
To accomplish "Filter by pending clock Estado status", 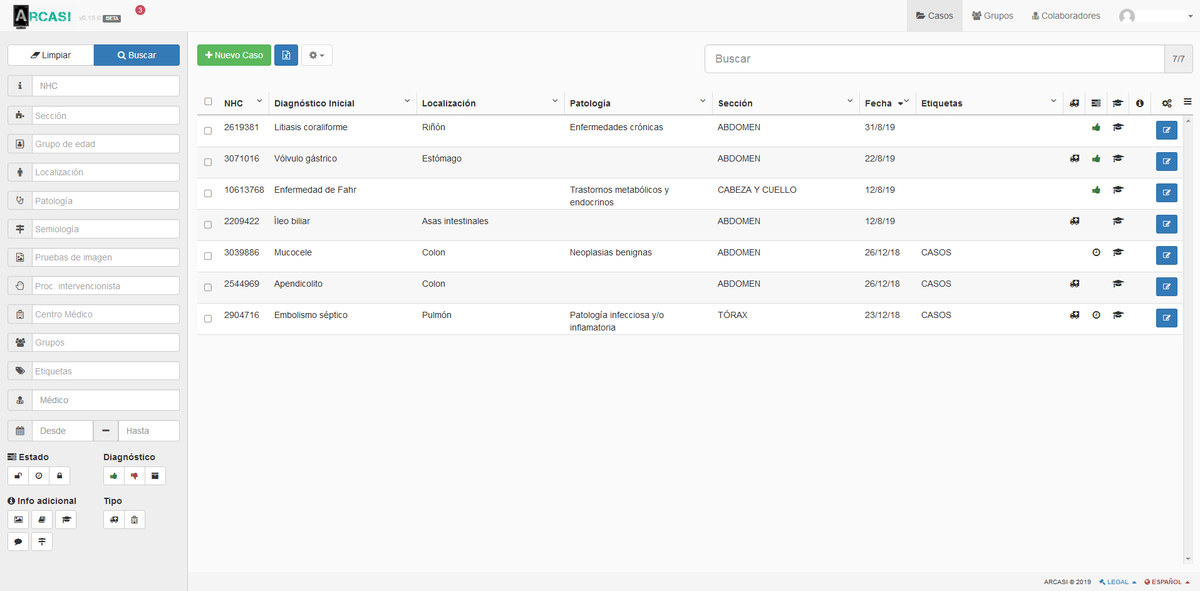I will click(39, 476).
